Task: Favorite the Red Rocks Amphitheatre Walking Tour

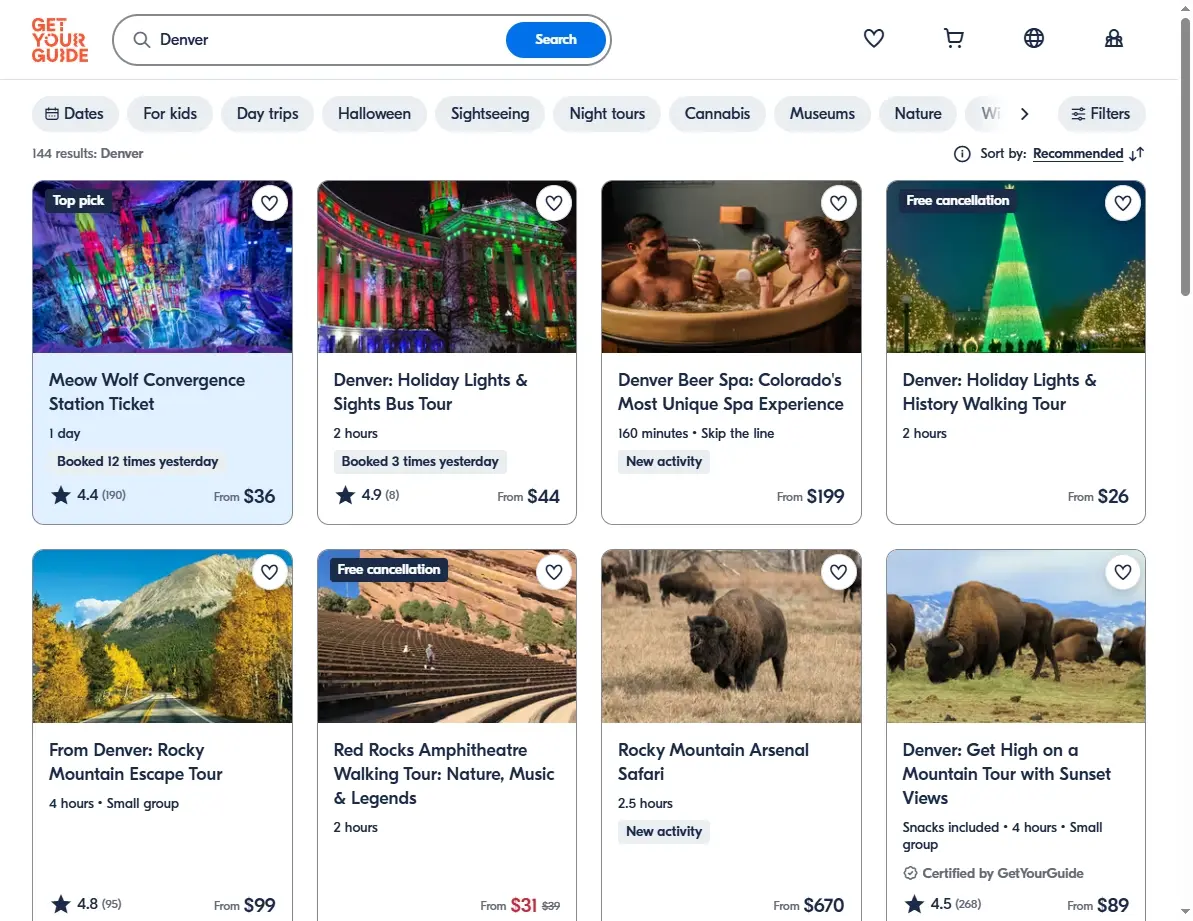Action: coord(554,572)
